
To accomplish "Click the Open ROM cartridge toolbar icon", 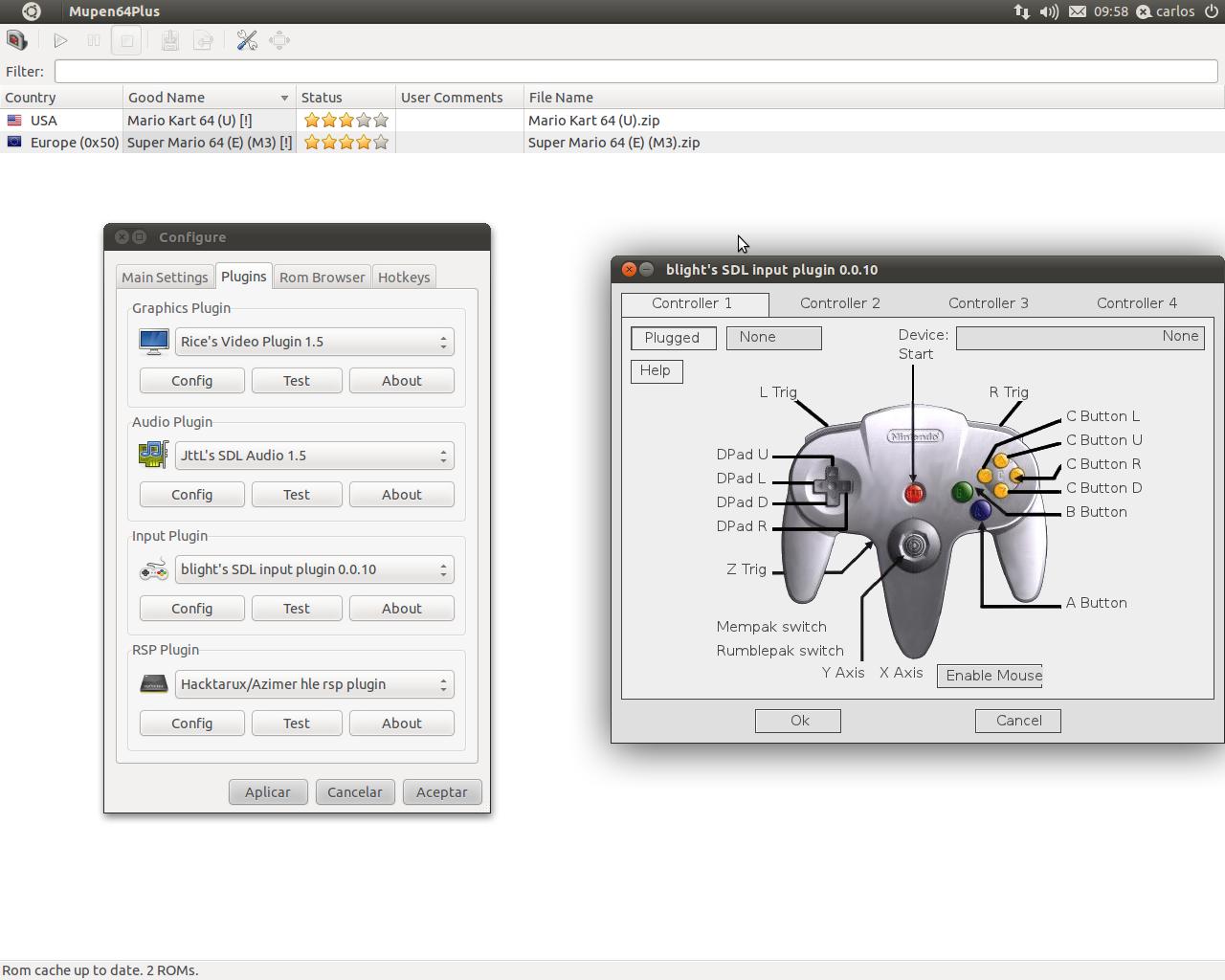I will [16, 40].
